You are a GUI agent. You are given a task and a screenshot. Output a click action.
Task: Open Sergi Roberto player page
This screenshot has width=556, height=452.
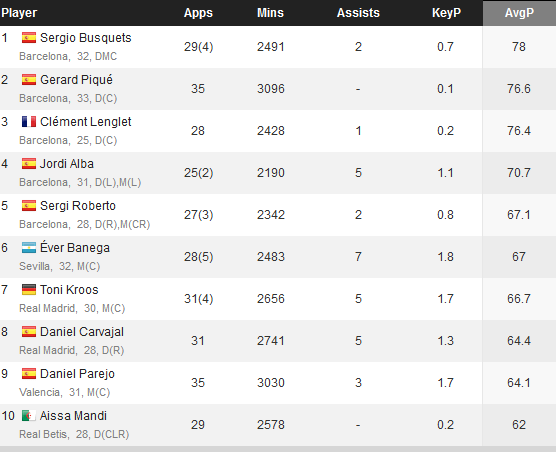click(78, 206)
